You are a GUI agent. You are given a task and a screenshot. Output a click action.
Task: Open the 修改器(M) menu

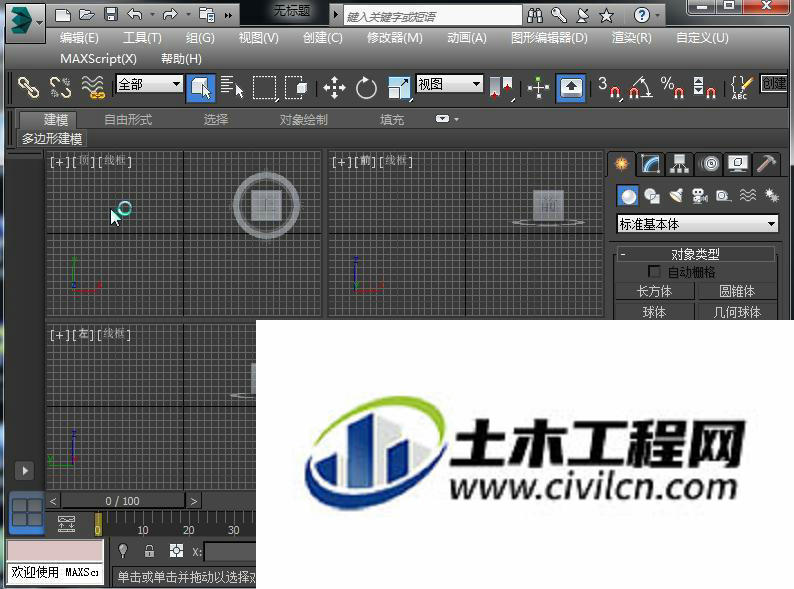(394, 38)
